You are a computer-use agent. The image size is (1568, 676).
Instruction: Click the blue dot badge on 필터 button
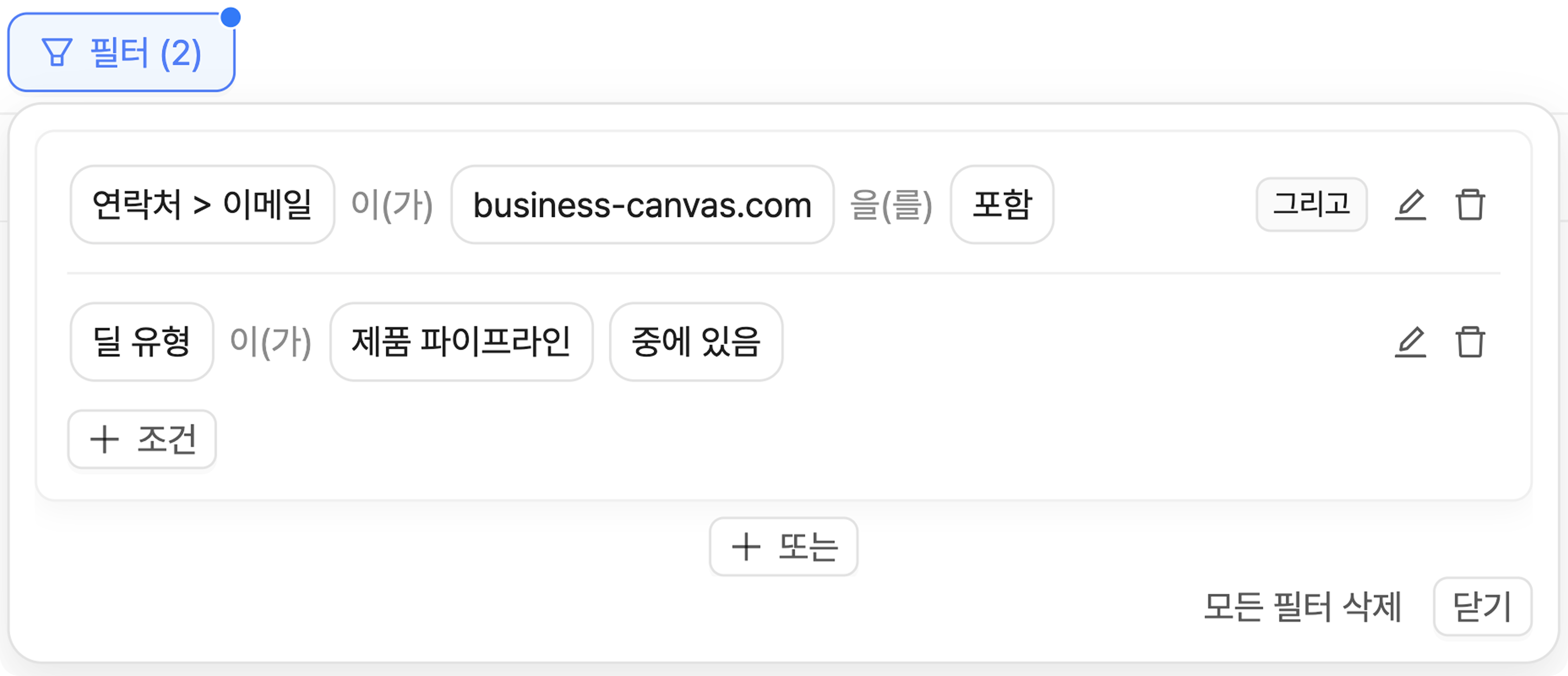231,17
